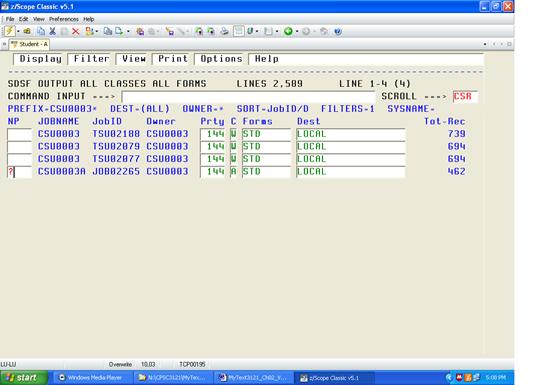
Task: Open the SDSF Options menu
Action: (x=221, y=59)
